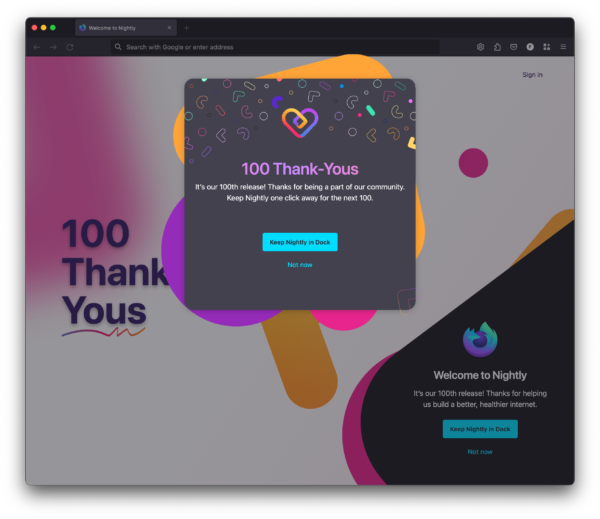
Task: Open a new tab with plus button
Action: (186, 28)
